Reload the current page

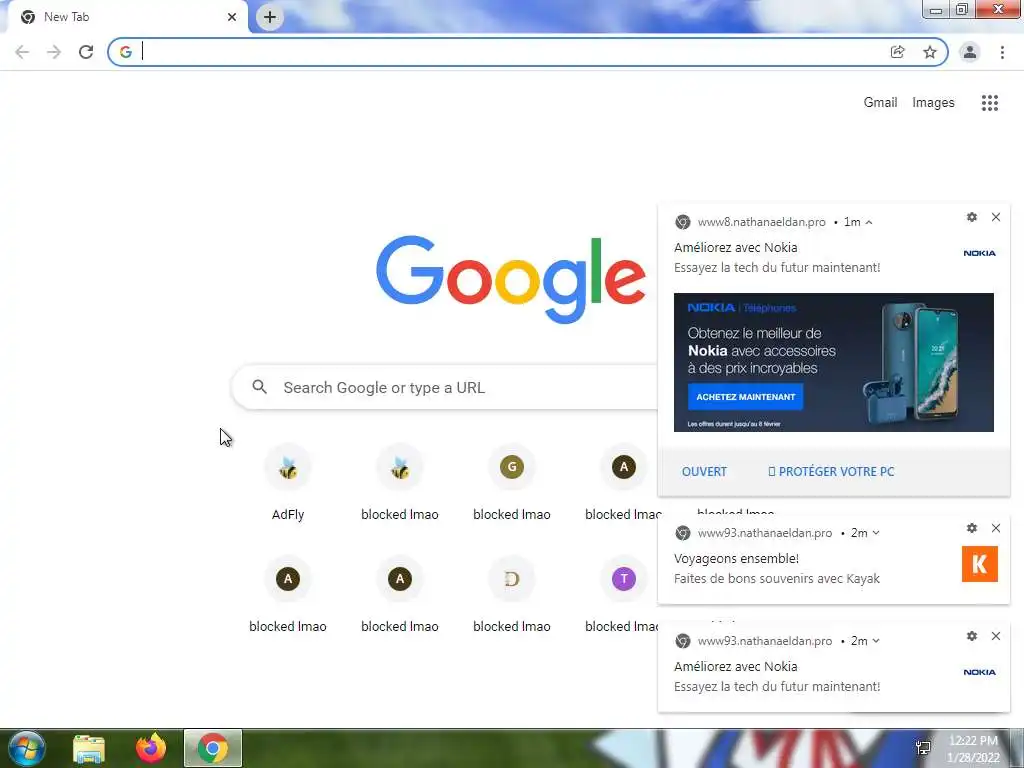pos(86,52)
